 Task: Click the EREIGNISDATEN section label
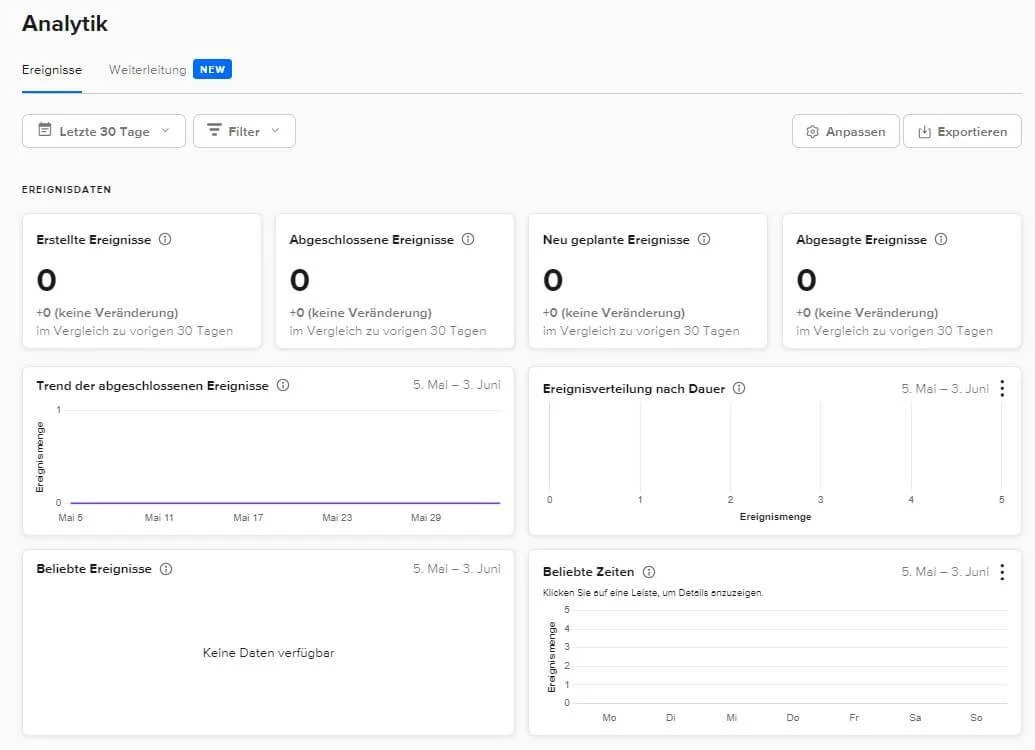67,189
